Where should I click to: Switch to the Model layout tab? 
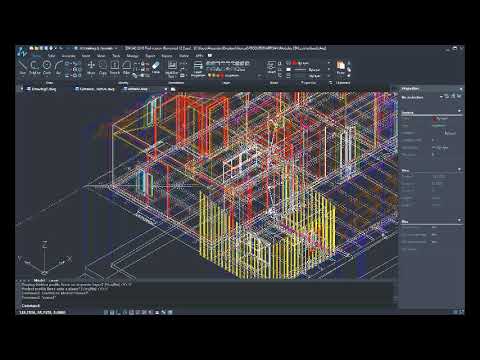click(40, 281)
